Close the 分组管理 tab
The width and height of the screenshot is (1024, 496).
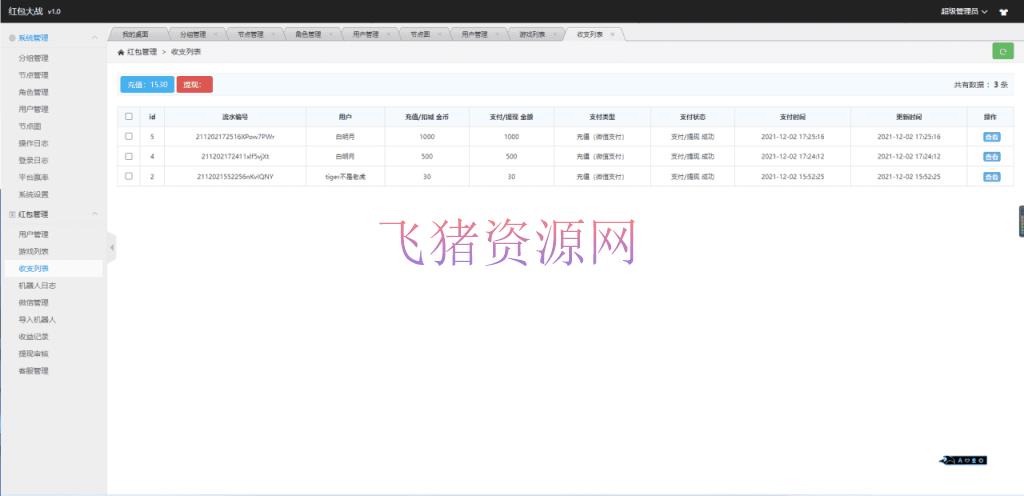216,35
